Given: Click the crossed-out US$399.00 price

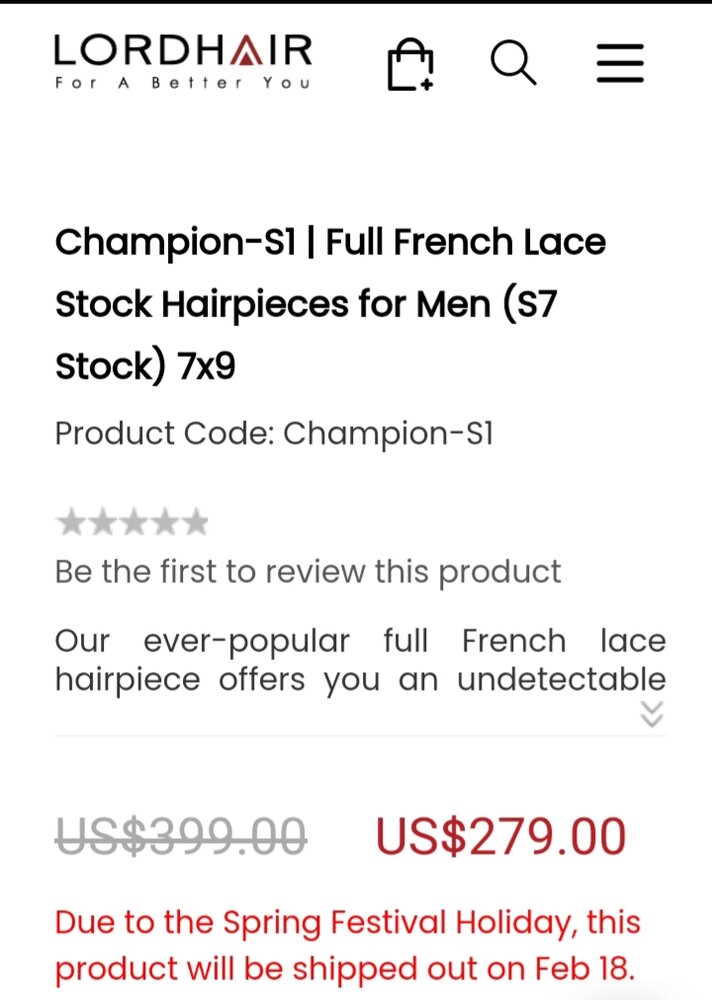Looking at the screenshot, I should [x=181, y=836].
